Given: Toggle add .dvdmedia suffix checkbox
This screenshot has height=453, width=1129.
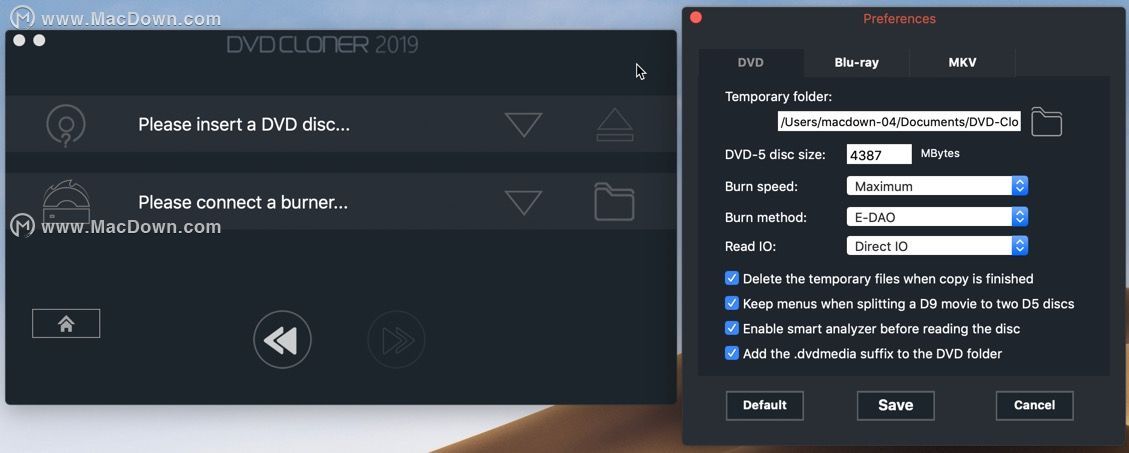Looking at the screenshot, I should point(732,354).
